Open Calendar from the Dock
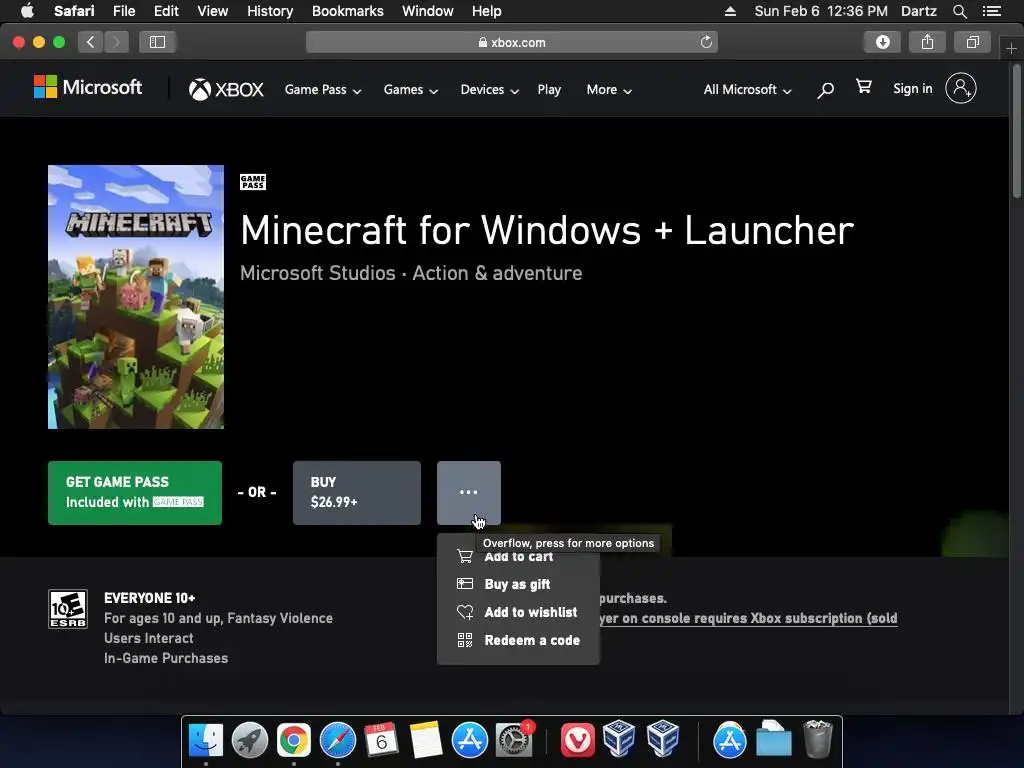The image size is (1024, 768). [x=381, y=741]
